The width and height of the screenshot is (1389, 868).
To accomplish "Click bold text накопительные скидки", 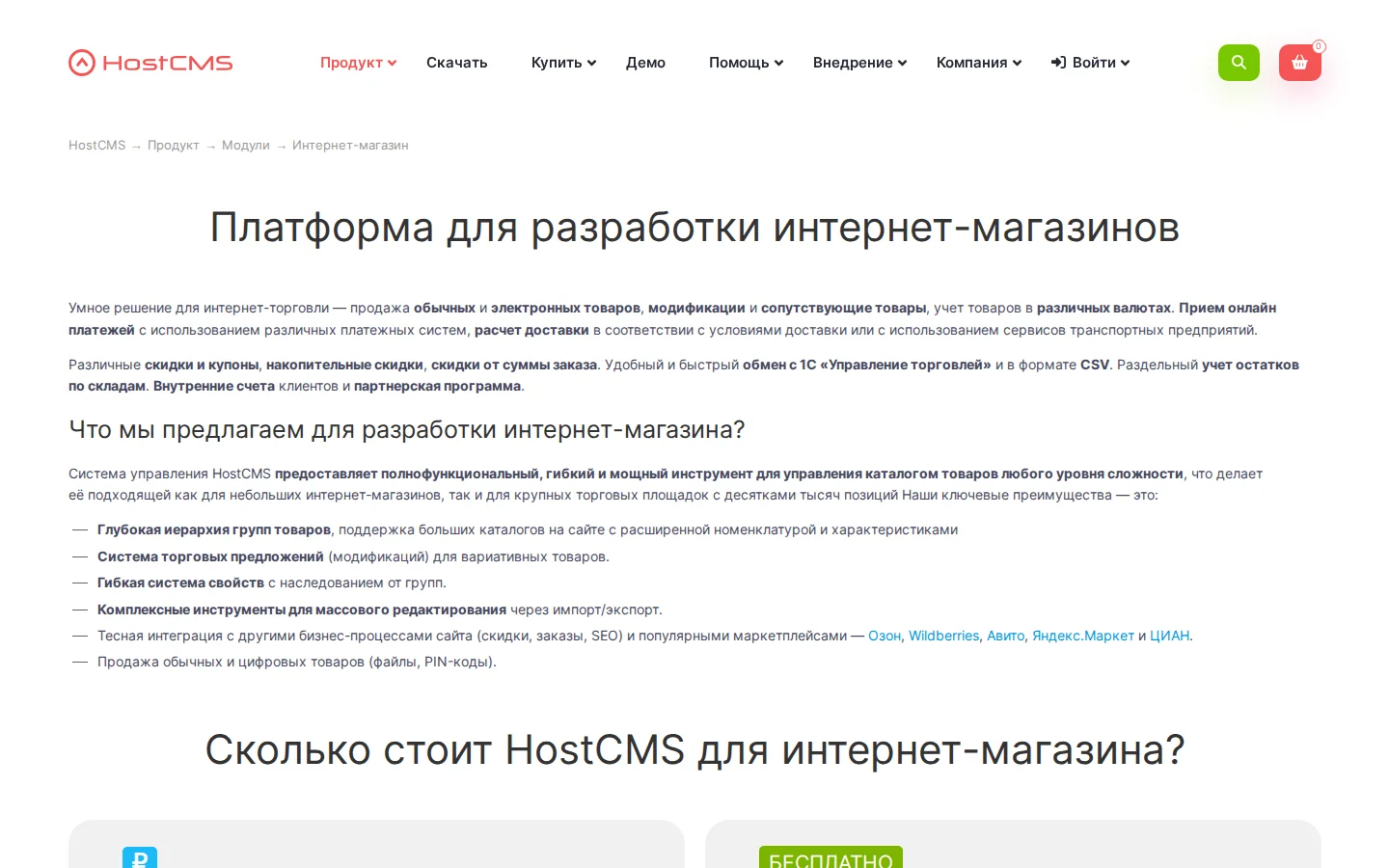I will [x=344, y=365].
